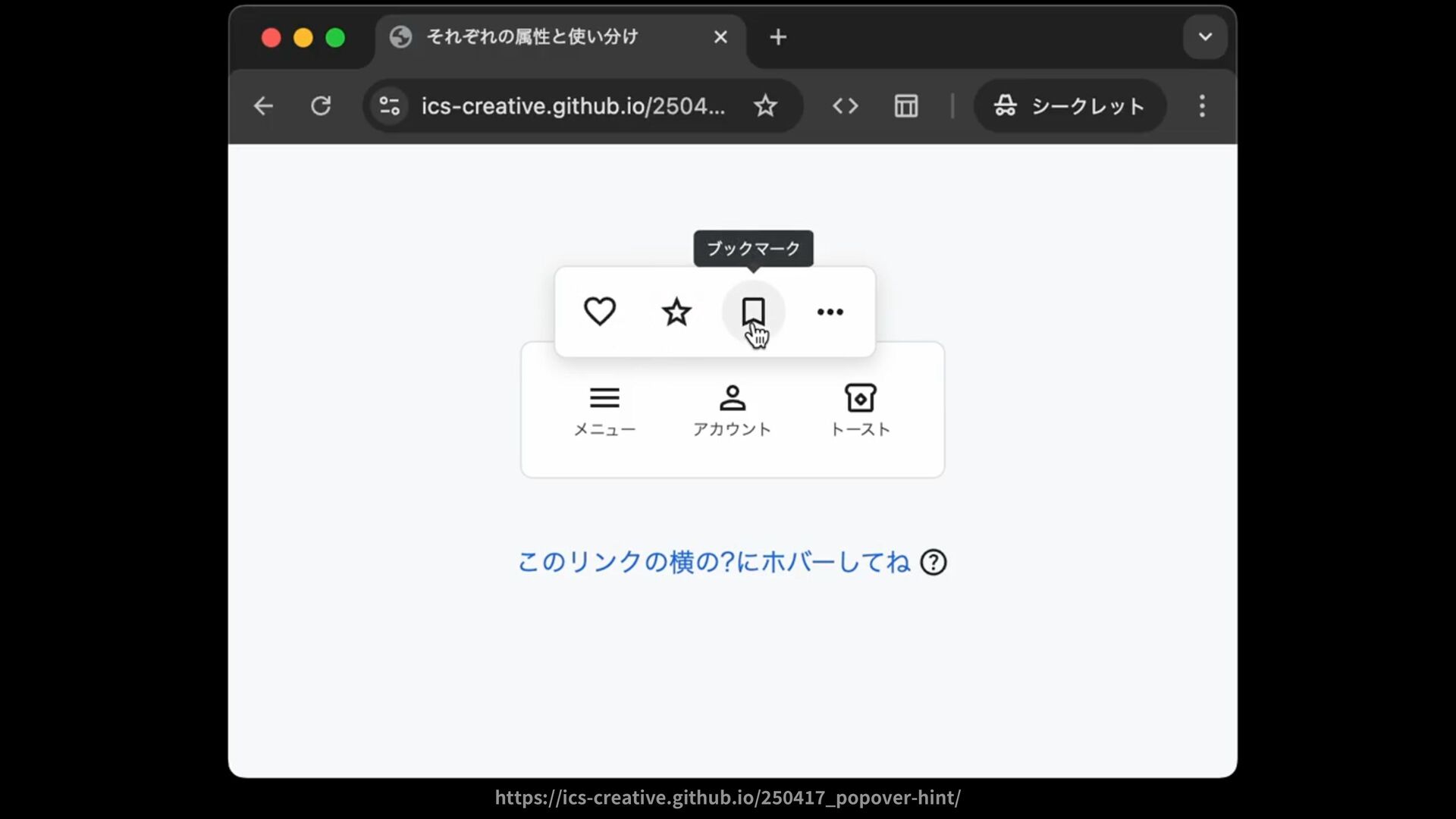Click the question mark help icon

click(933, 563)
